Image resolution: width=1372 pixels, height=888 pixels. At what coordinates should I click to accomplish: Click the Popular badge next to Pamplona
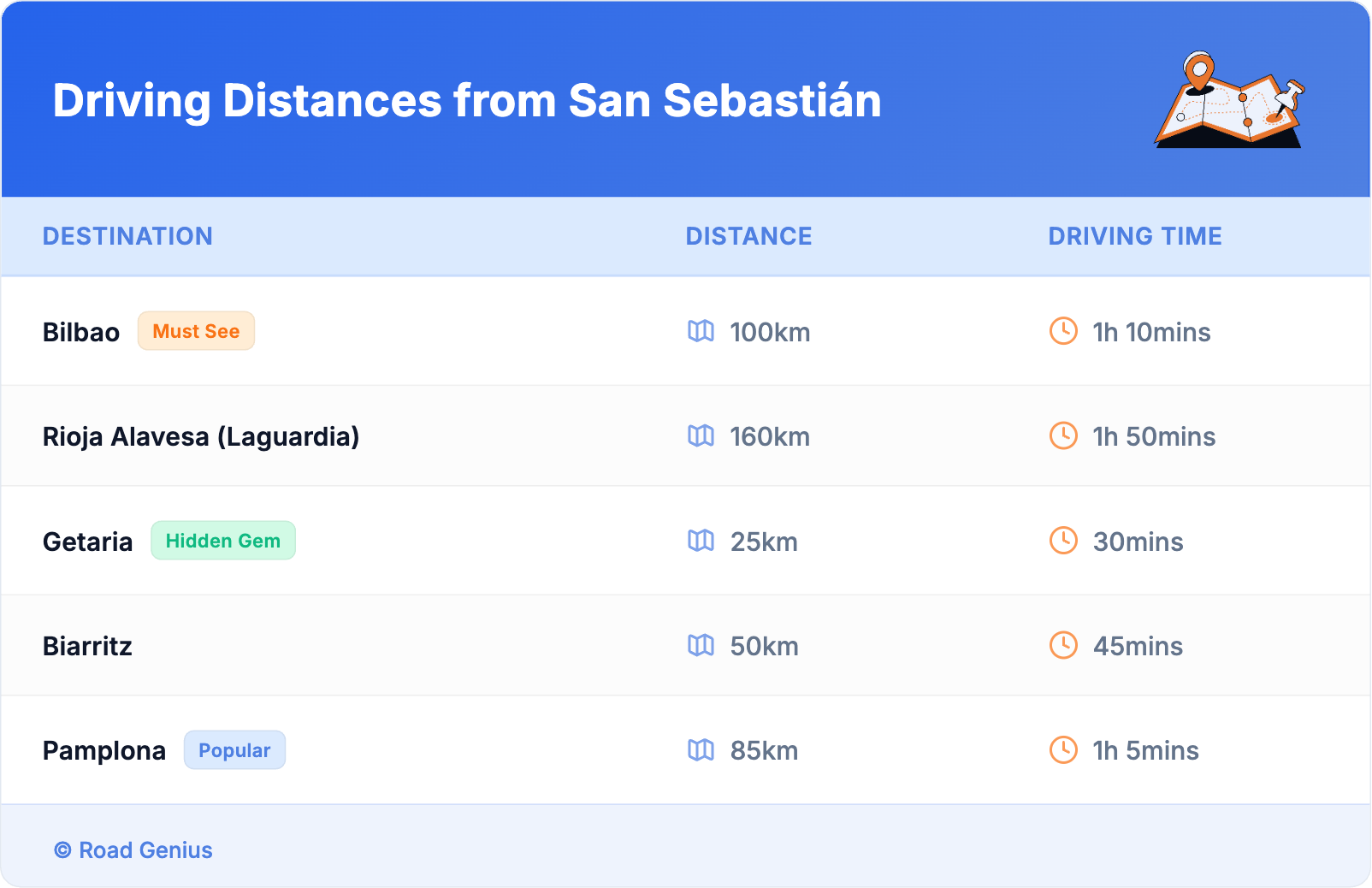pyautogui.click(x=234, y=750)
